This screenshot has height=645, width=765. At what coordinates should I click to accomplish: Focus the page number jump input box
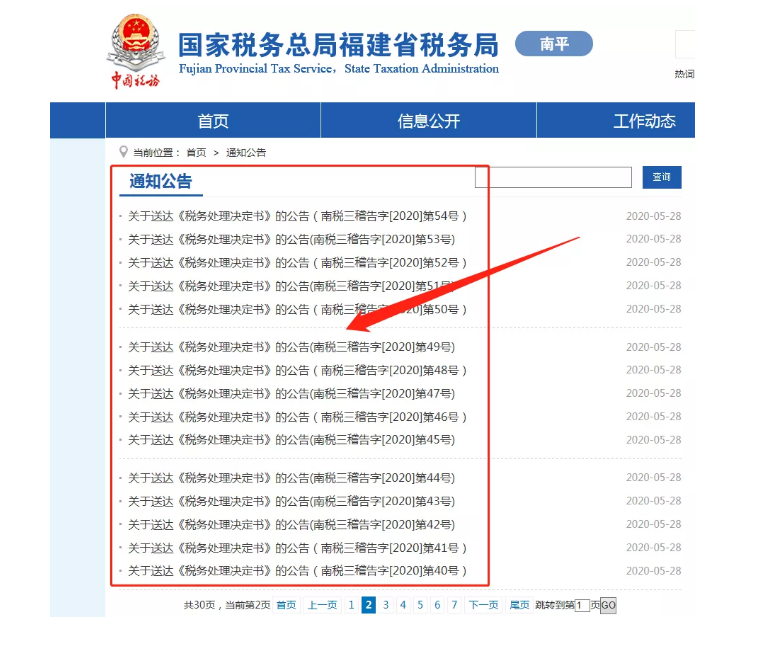click(x=582, y=605)
